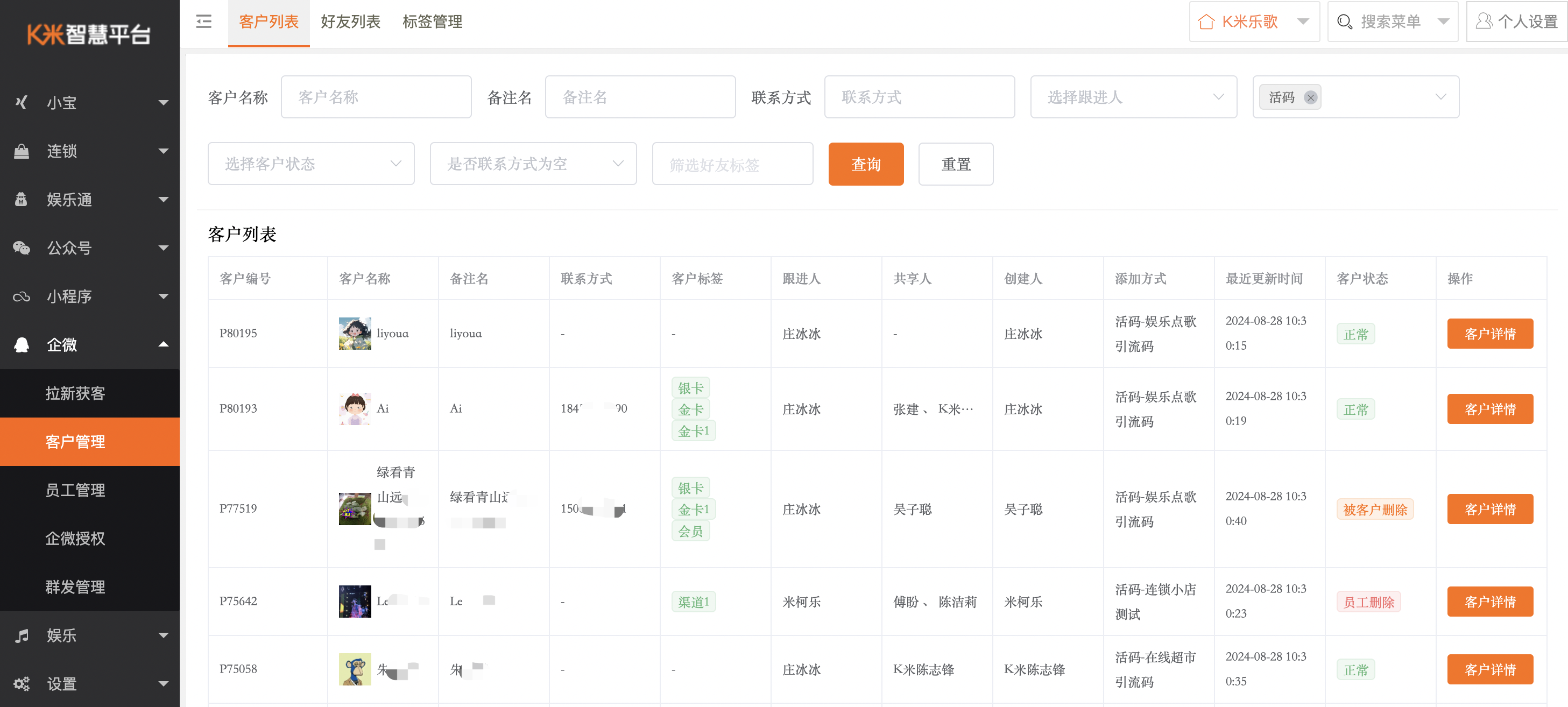Click the 查询 search button

tap(865, 163)
